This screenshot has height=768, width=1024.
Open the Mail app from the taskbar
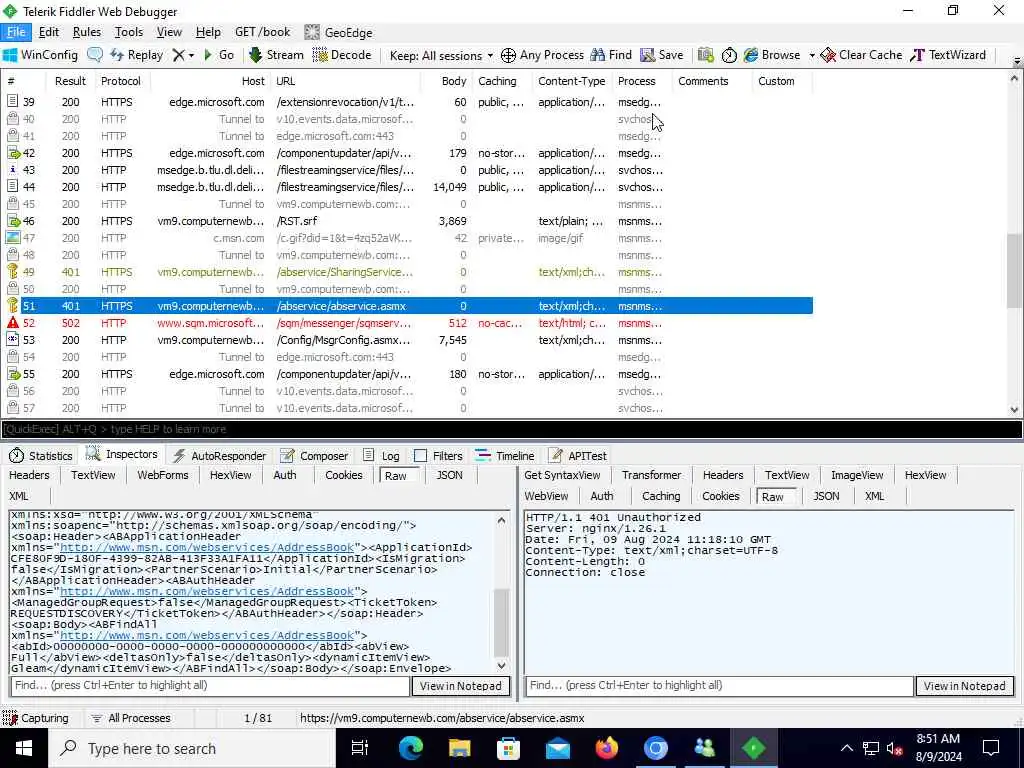(558, 748)
